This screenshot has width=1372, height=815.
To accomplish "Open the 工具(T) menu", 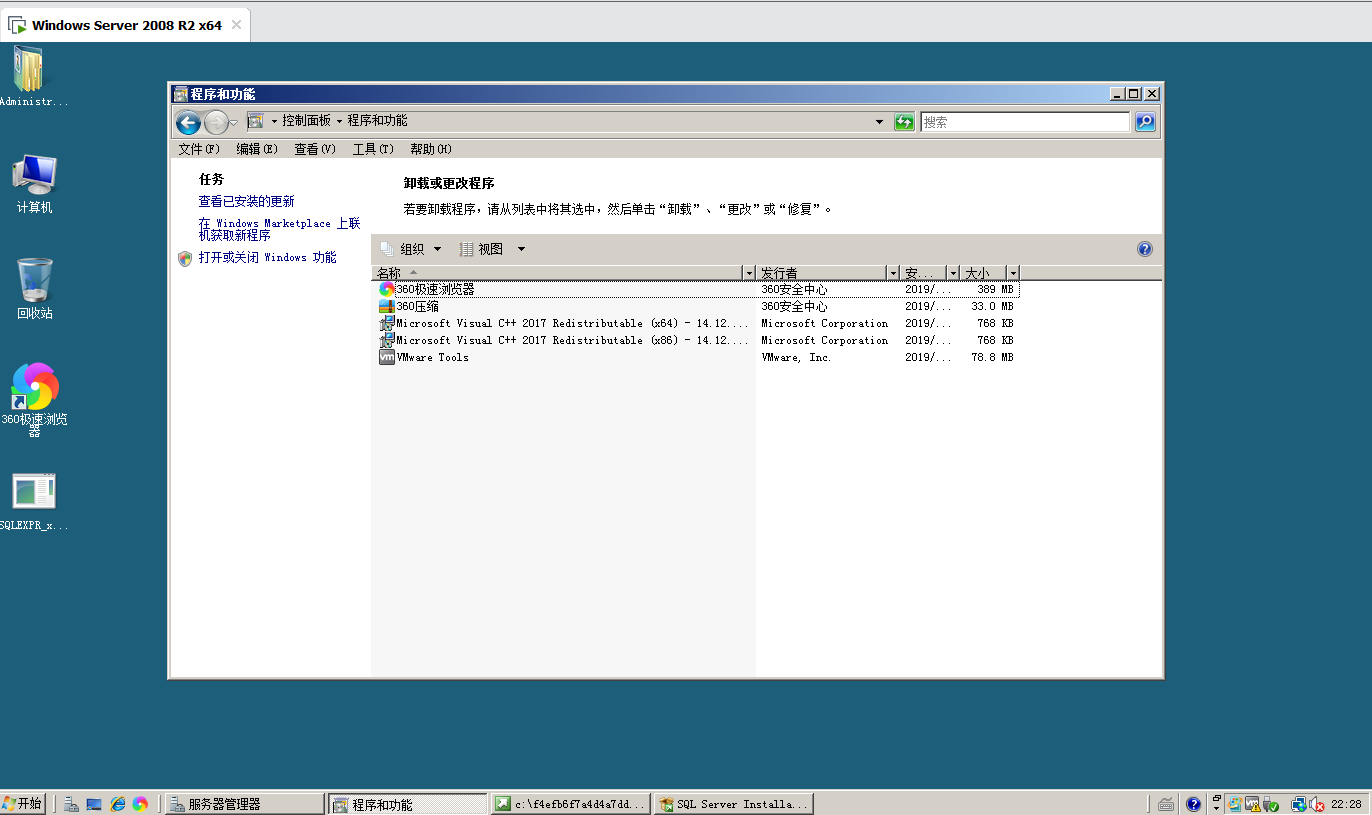I will (373, 149).
